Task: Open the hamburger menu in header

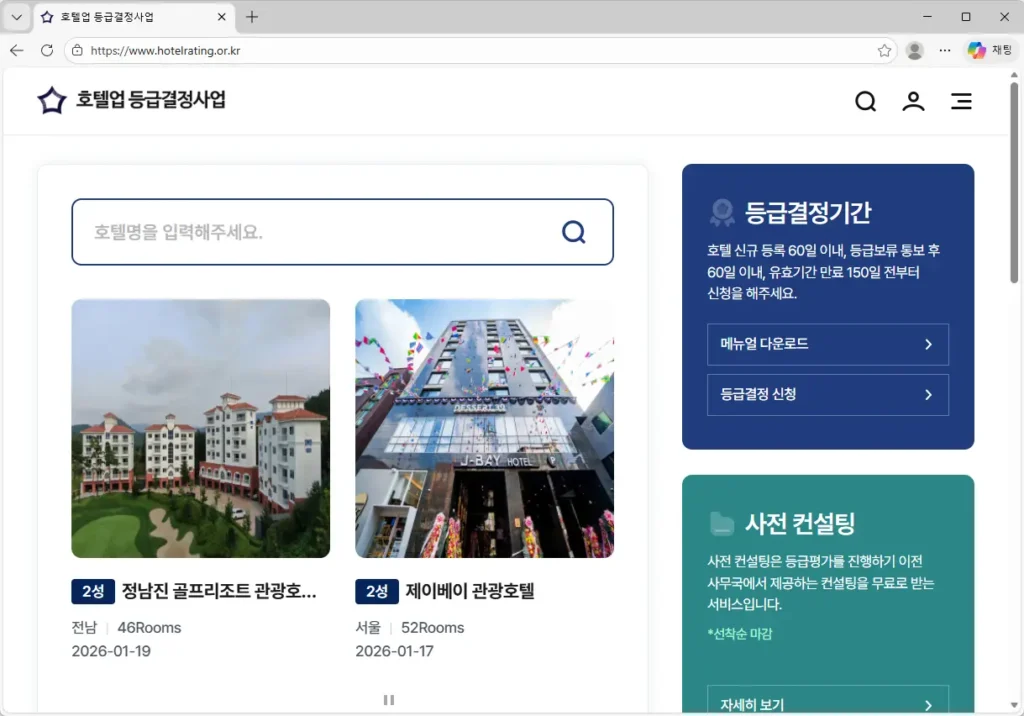Action: [961, 101]
